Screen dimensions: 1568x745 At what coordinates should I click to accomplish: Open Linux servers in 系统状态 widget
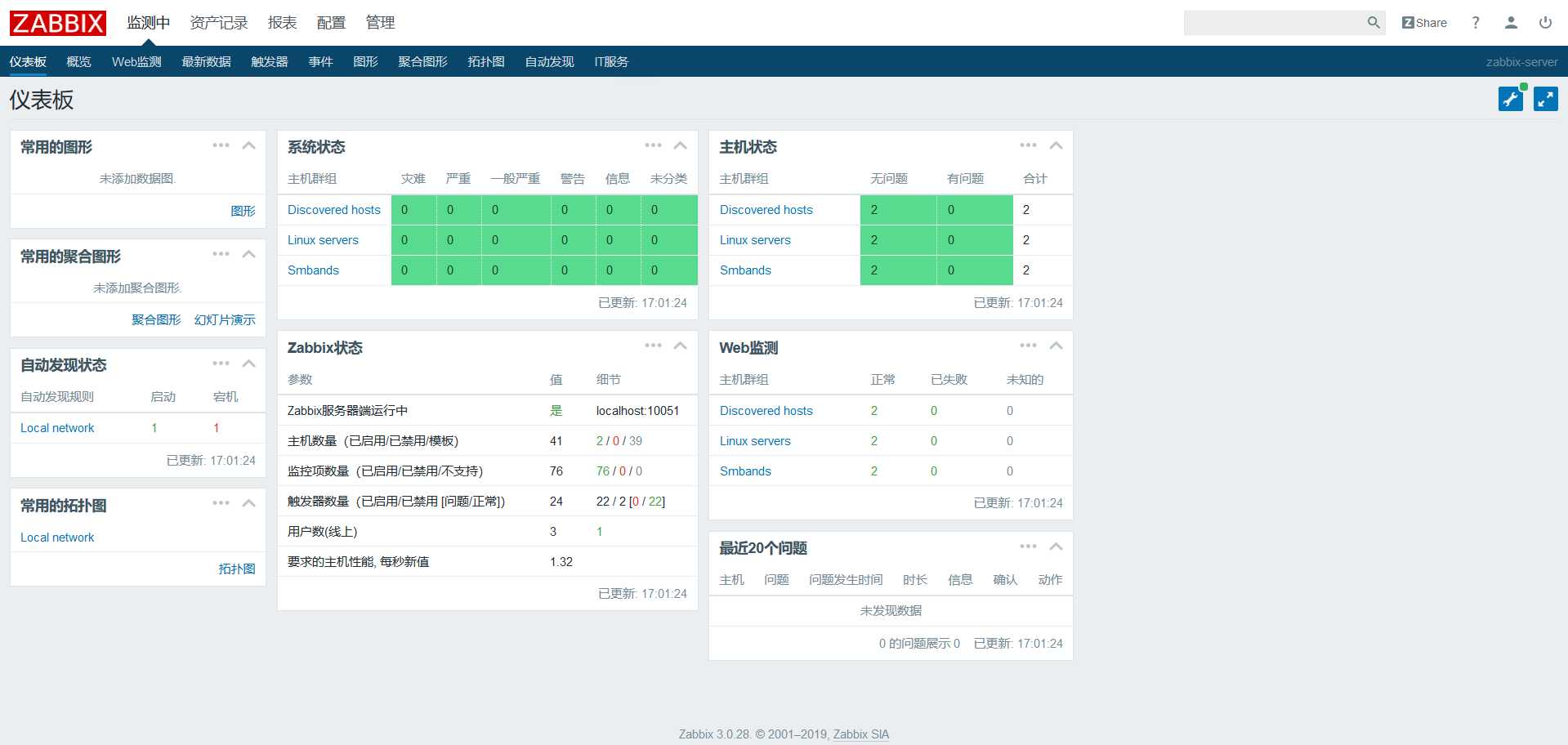pos(323,240)
